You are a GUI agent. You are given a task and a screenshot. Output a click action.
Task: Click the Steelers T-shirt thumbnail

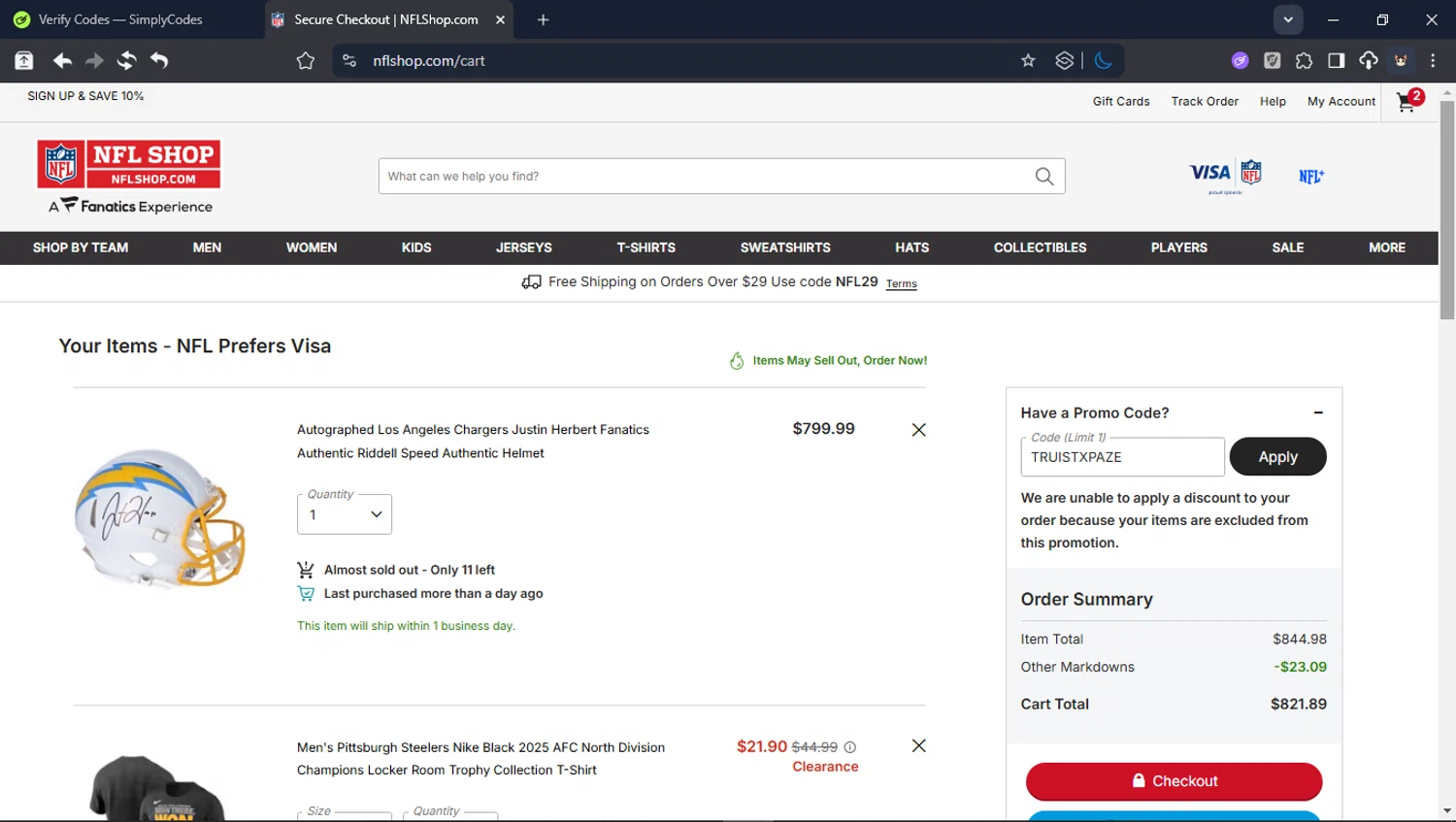(157, 788)
